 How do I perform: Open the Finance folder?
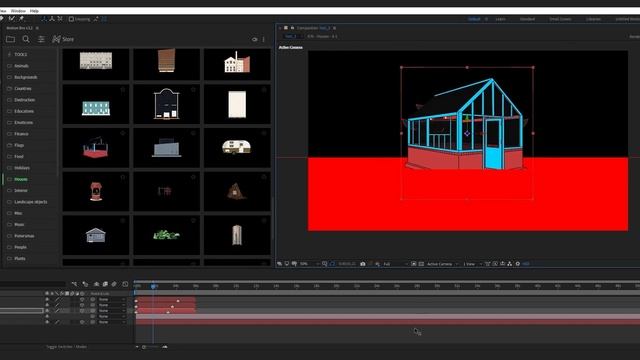pyautogui.click(x=21, y=134)
